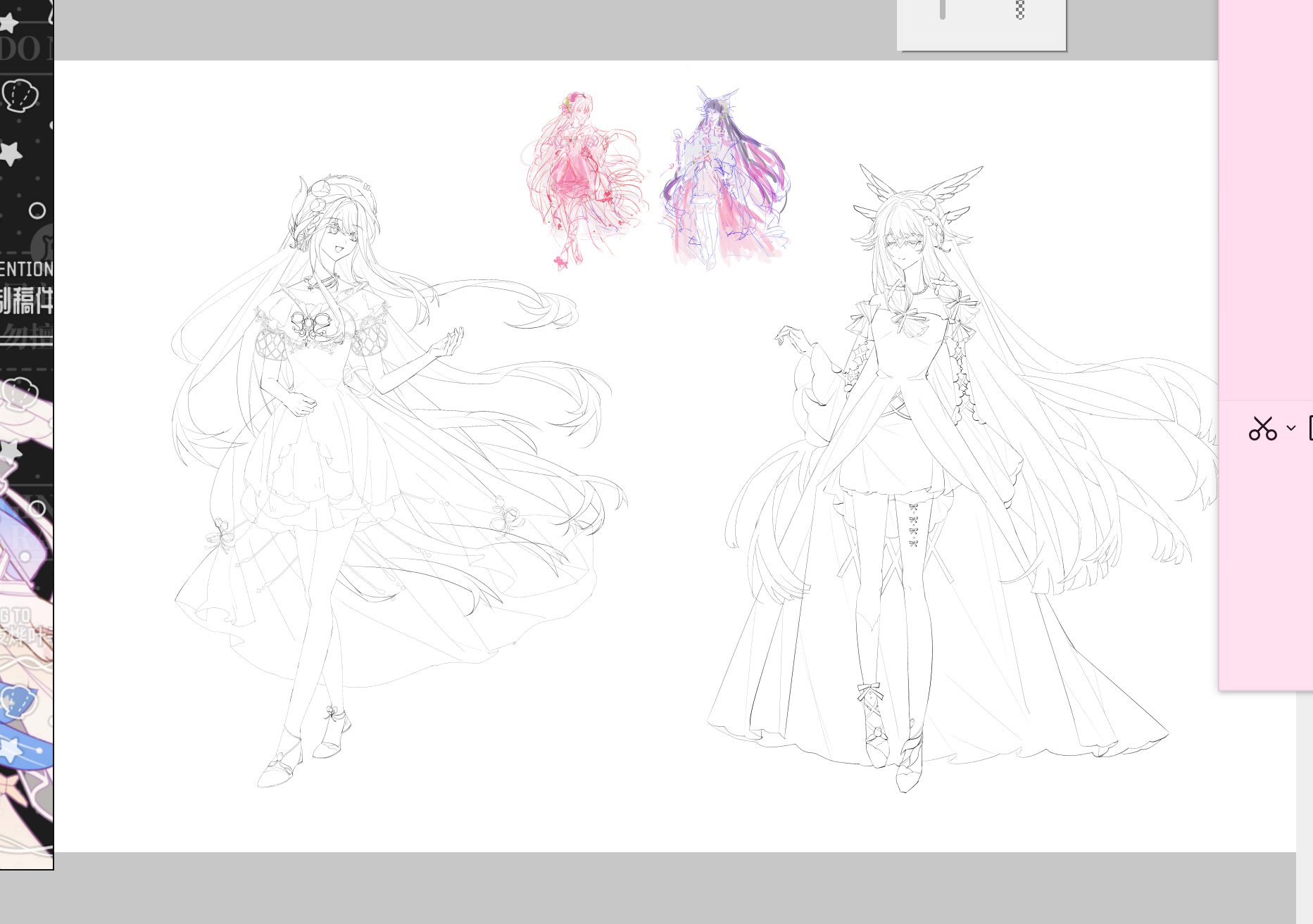Image resolution: width=1313 pixels, height=924 pixels.
Task: Click the gray vertical slider handle in floating panel
Action: [943, 10]
